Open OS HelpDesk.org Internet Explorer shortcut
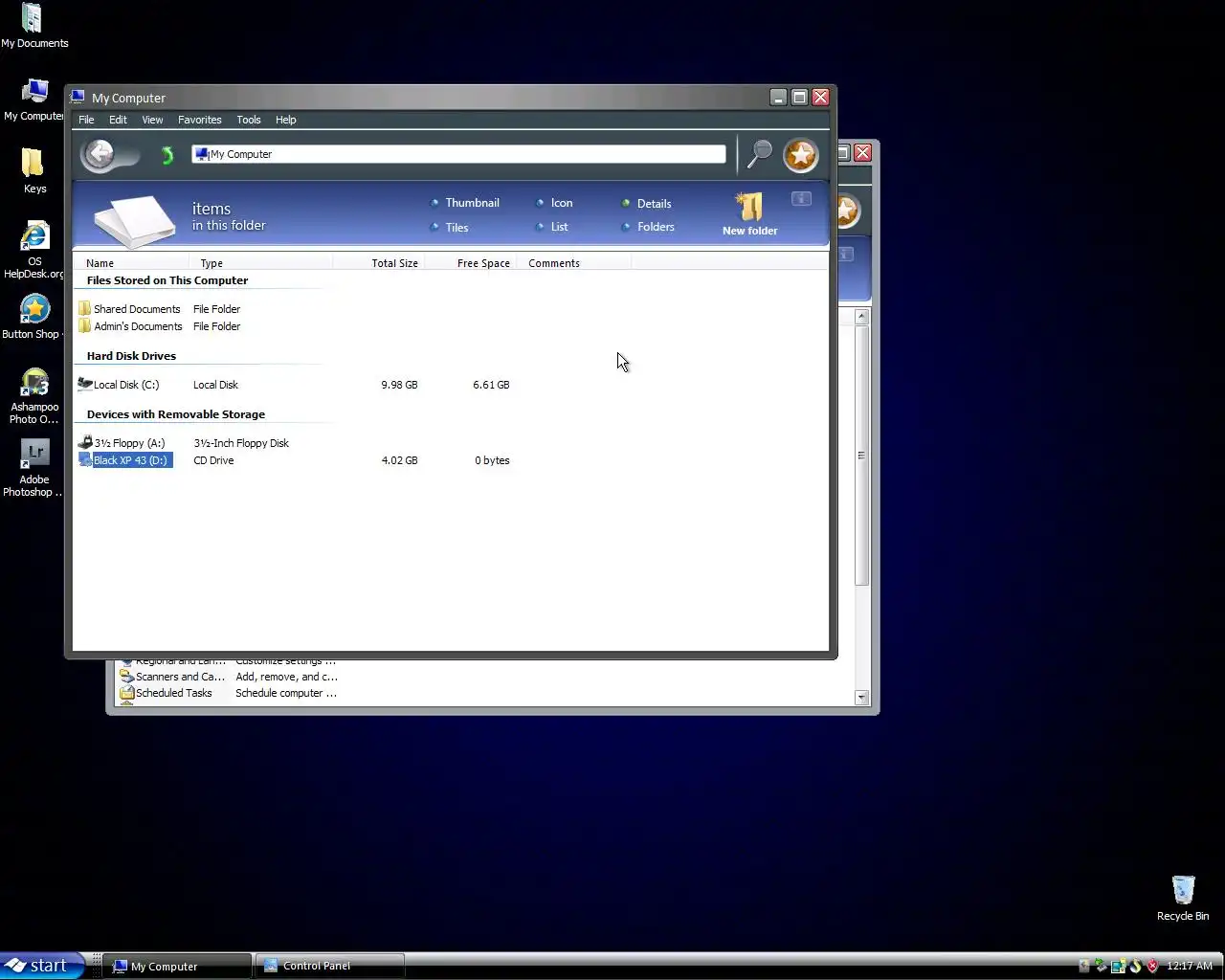Image resolution: width=1225 pixels, height=980 pixels. coord(34,251)
